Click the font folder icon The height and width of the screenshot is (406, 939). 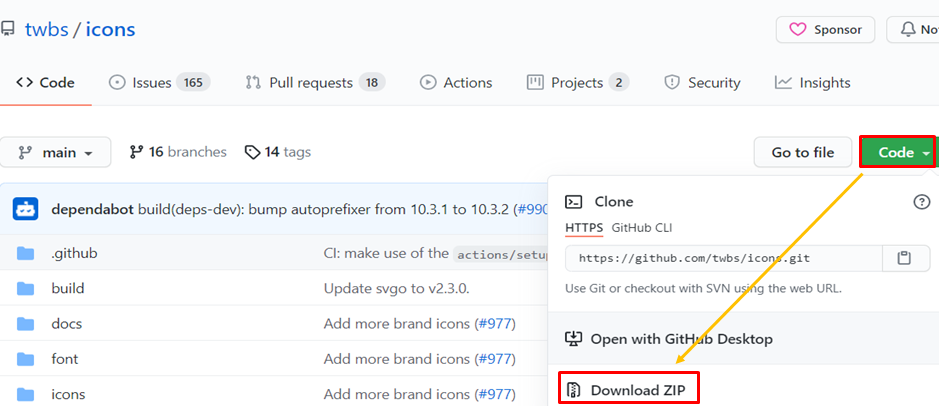coord(26,359)
